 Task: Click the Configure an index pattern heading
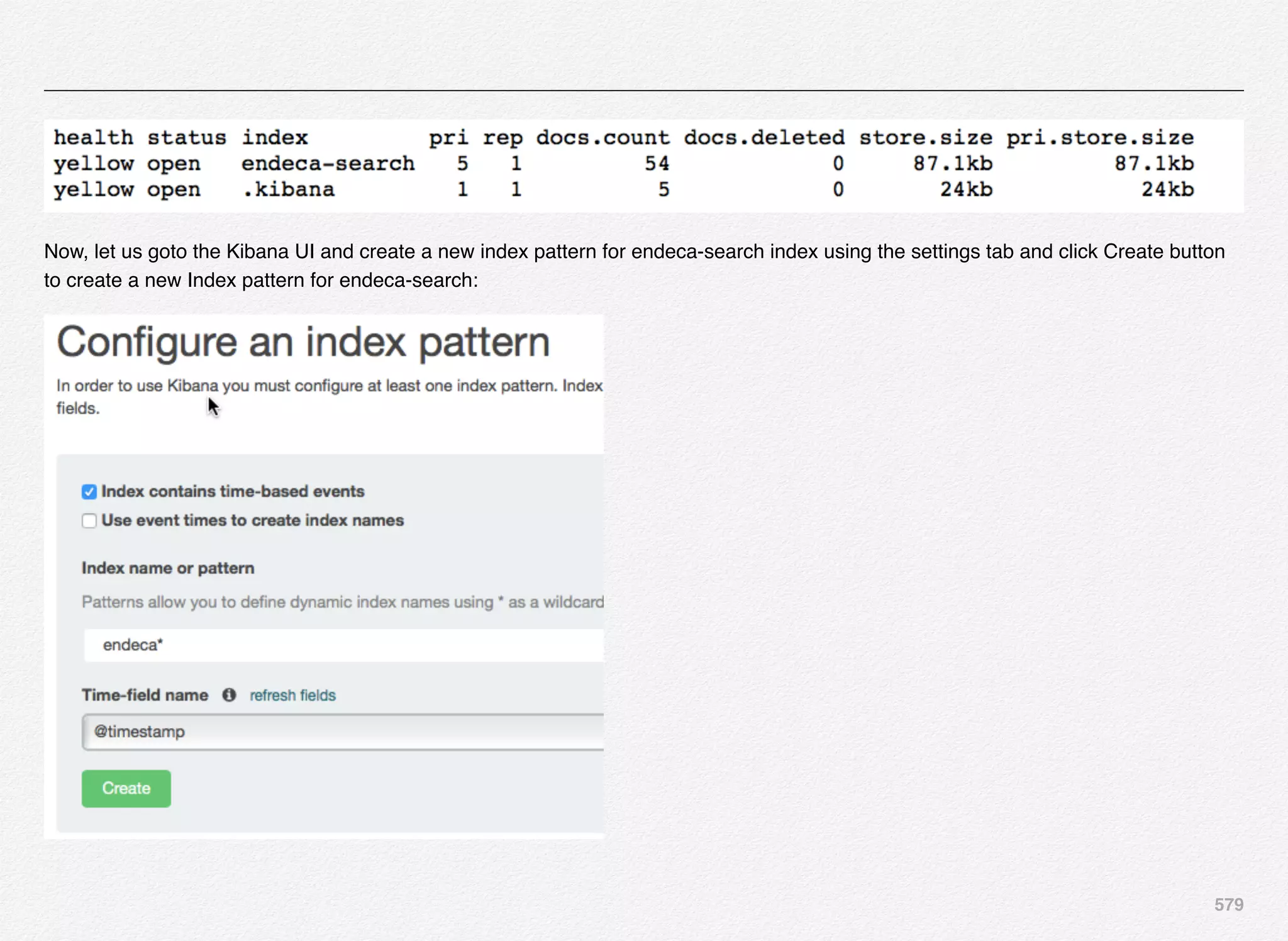coord(303,343)
